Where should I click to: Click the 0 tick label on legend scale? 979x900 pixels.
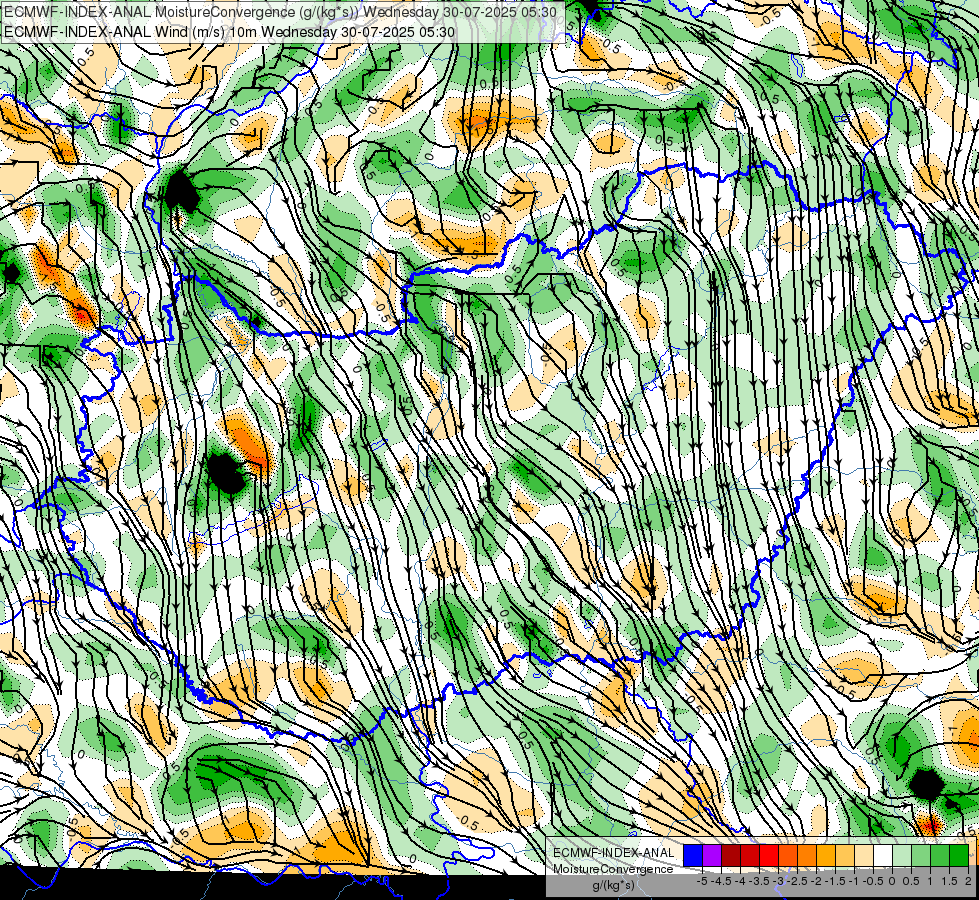pyautogui.click(x=892, y=881)
